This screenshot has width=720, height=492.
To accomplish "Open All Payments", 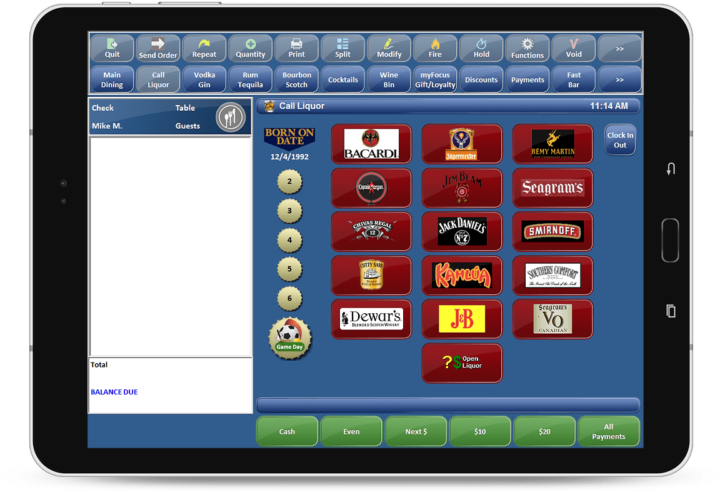I will coord(608,431).
